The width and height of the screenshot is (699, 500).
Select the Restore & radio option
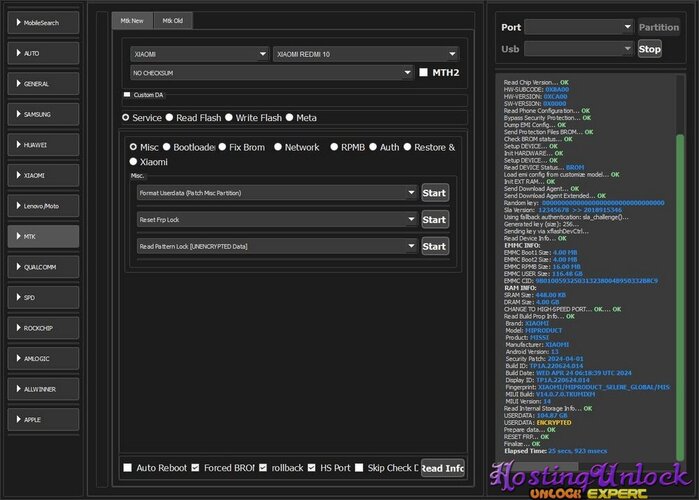[407, 147]
